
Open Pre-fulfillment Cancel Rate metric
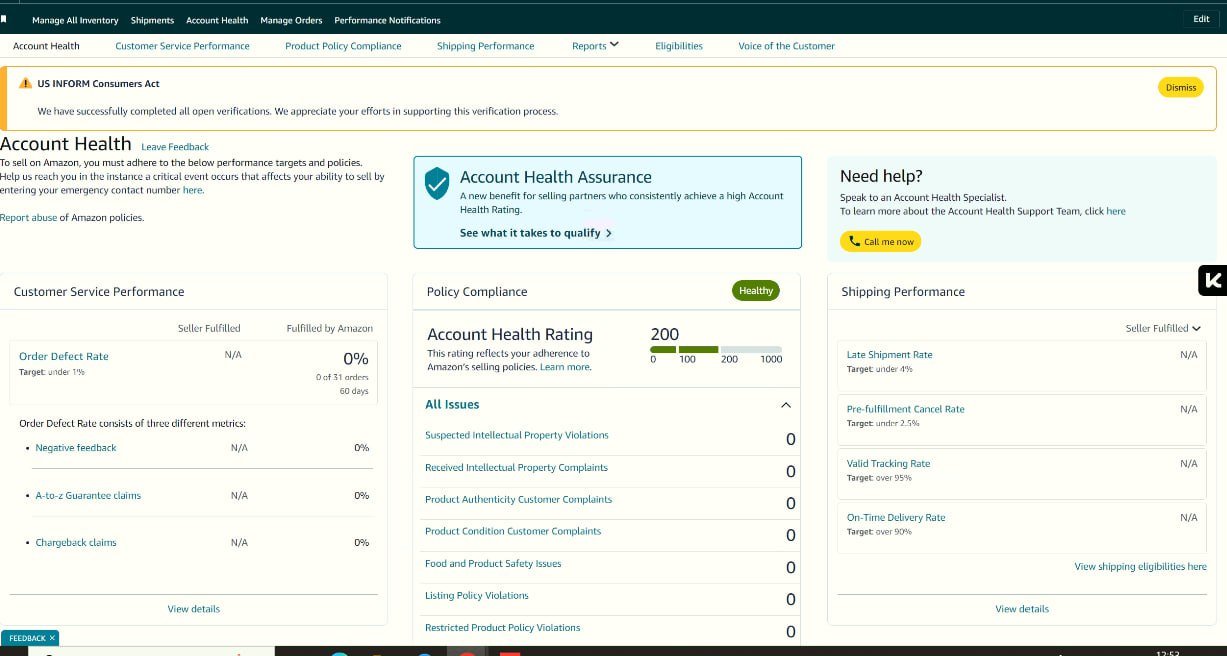(x=905, y=409)
